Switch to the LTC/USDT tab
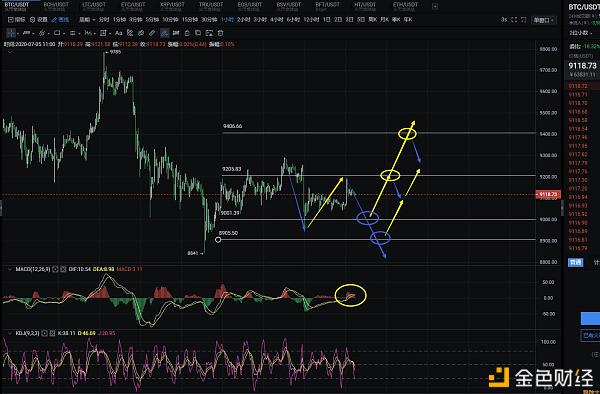Image resolution: width=600 pixels, height=394 pixels. (94, 5)
